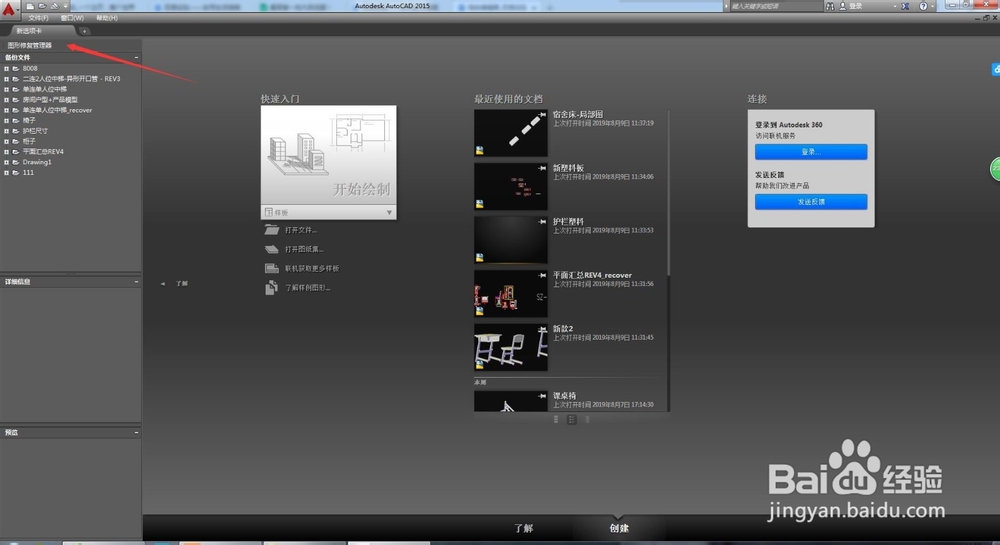
Task: Switch recent documents to thumbnail list view
Action: tap(572, 419)
